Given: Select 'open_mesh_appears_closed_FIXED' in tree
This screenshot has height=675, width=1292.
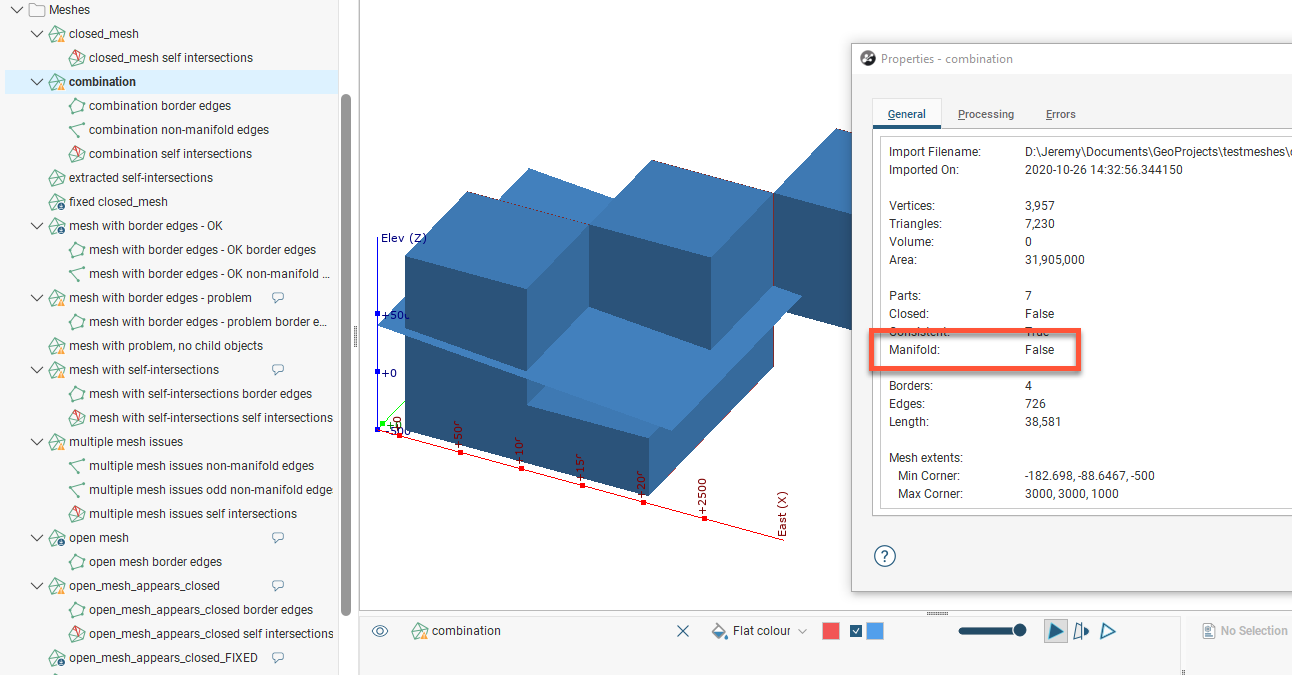Looking at the screenshot, I should pyautogui.click(x=163, y=658).
